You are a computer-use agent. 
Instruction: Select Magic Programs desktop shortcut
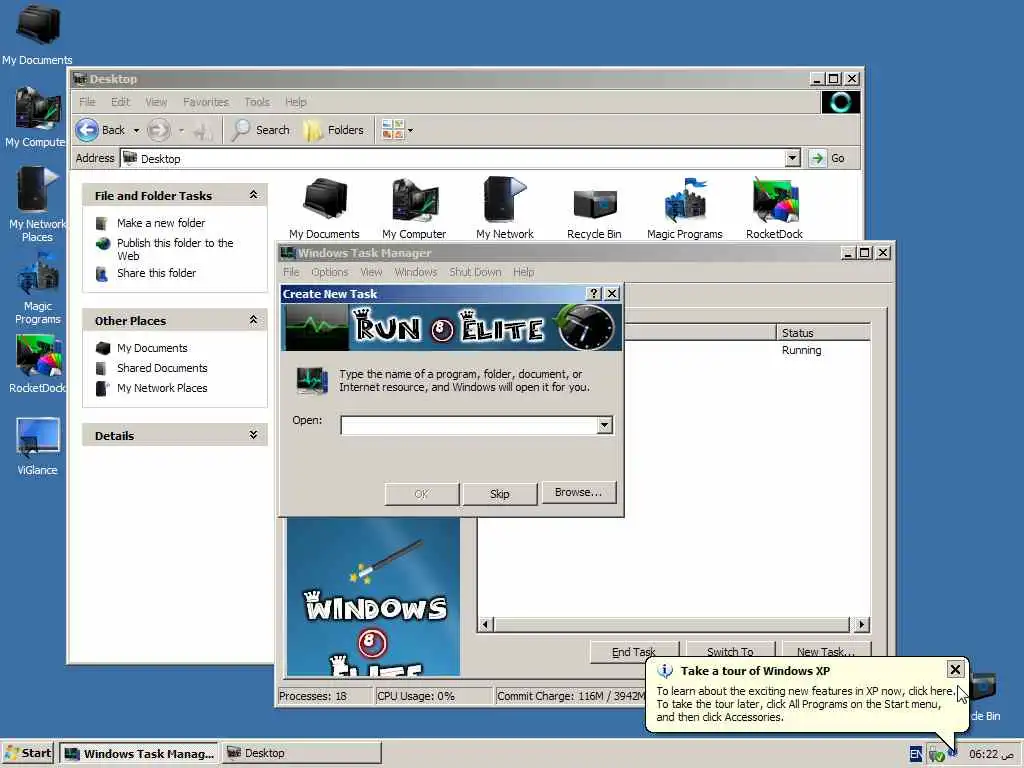[x=38, y=290]
